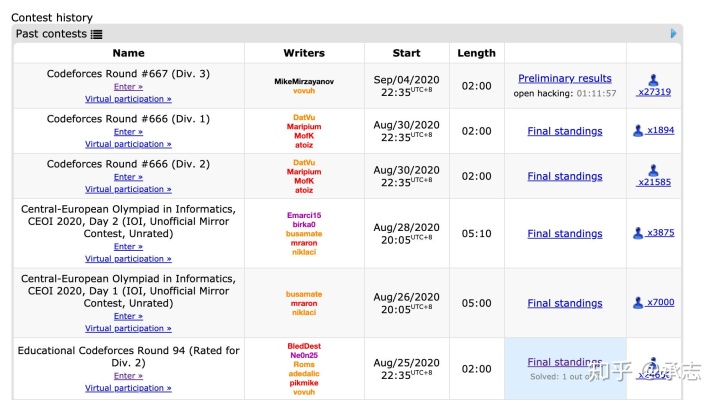Start Virtual participation for Round #666 Div. 1
This screenshot has width=720, height=400.
click(x=128, y=144)
